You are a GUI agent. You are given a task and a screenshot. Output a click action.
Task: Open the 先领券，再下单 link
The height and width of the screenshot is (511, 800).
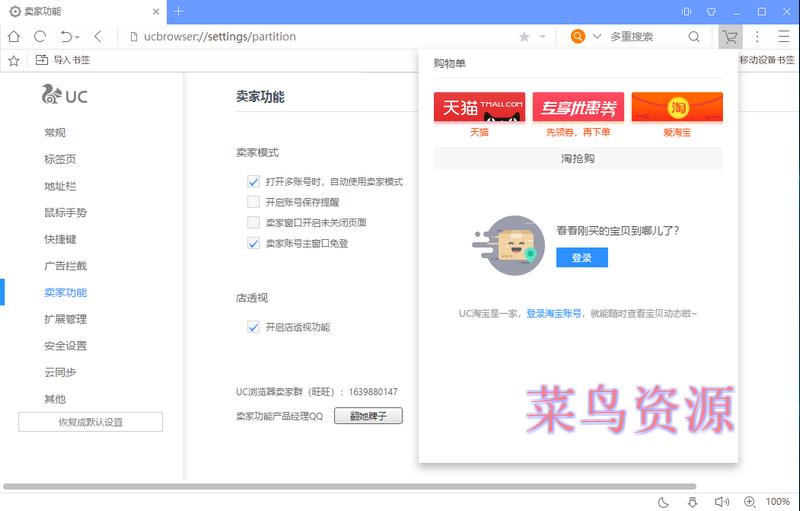[578, 133]
